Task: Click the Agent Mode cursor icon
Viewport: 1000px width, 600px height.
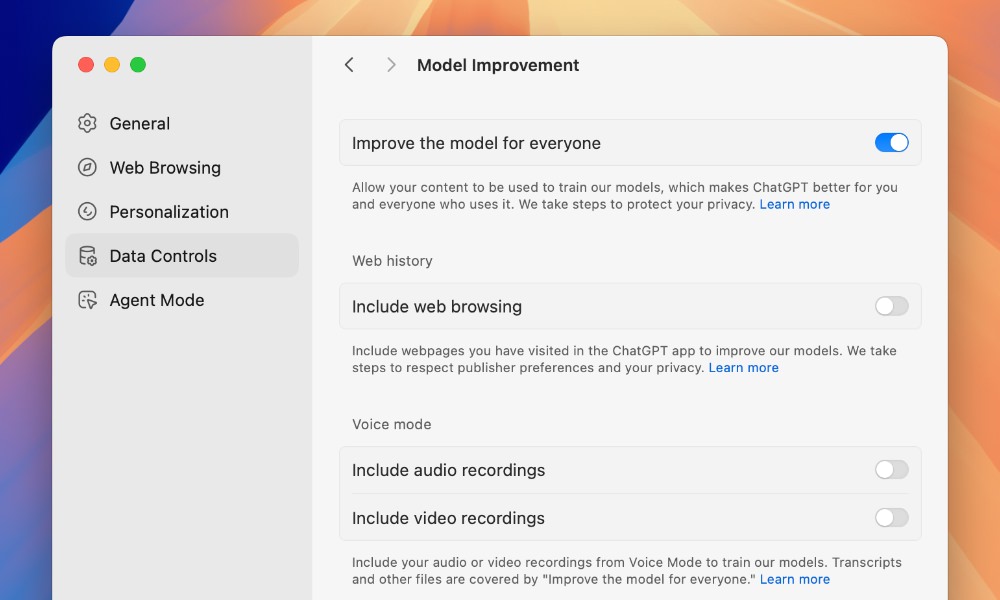Action: click(x=87, y=300)
